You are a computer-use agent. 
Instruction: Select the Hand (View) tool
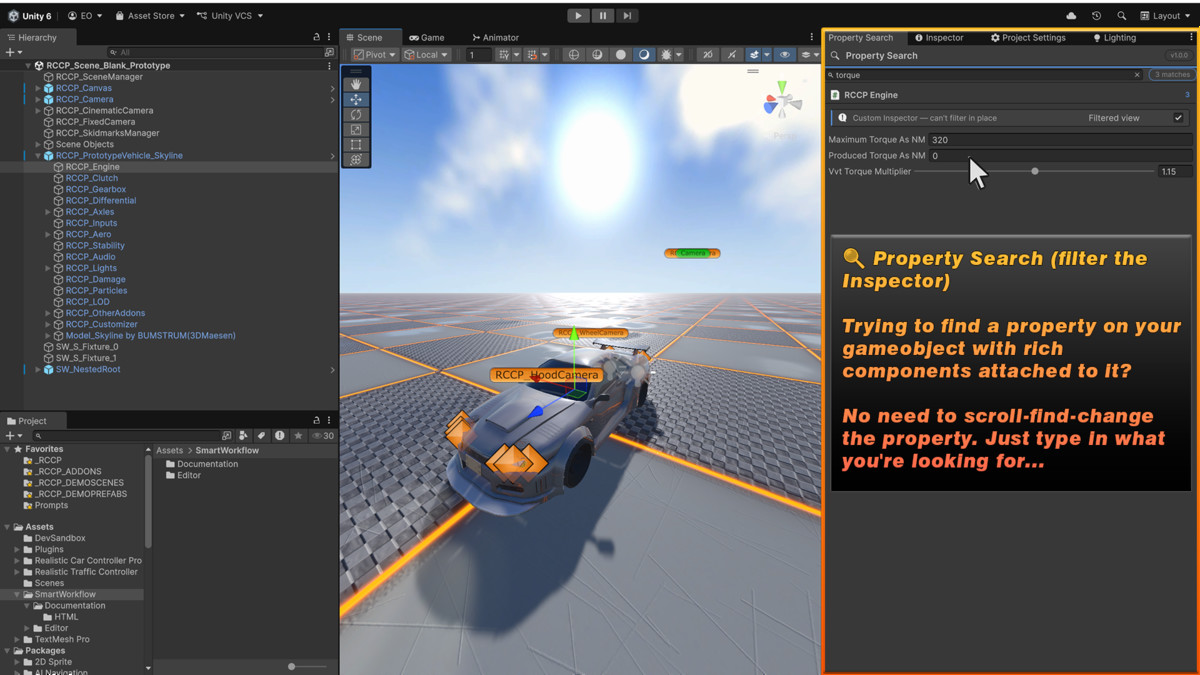coord(356,85)
